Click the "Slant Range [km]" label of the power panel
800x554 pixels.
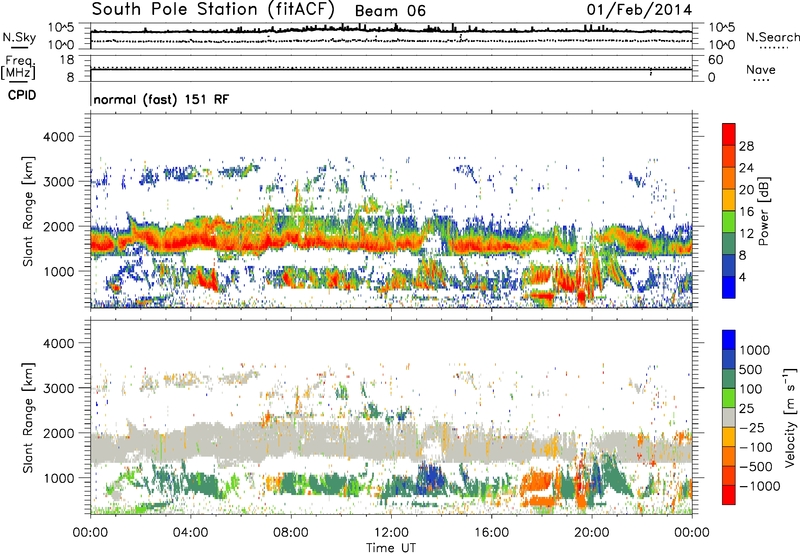click(x=28, y=211)
